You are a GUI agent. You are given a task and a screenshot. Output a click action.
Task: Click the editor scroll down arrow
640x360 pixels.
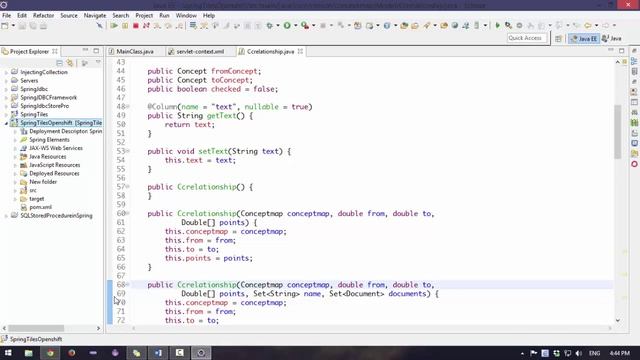(618, 320)
